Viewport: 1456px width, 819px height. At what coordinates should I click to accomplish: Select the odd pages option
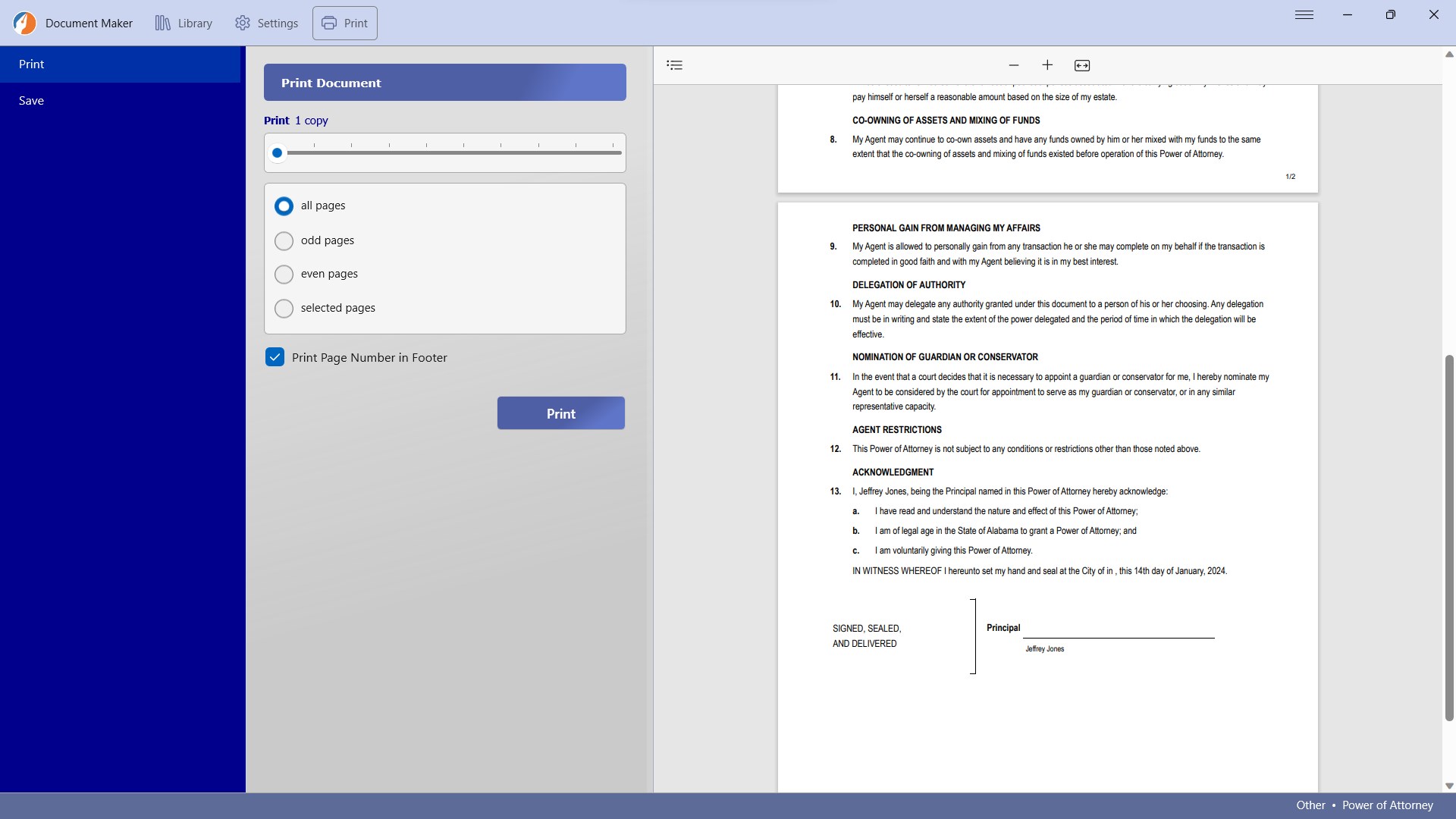[284, 240]
